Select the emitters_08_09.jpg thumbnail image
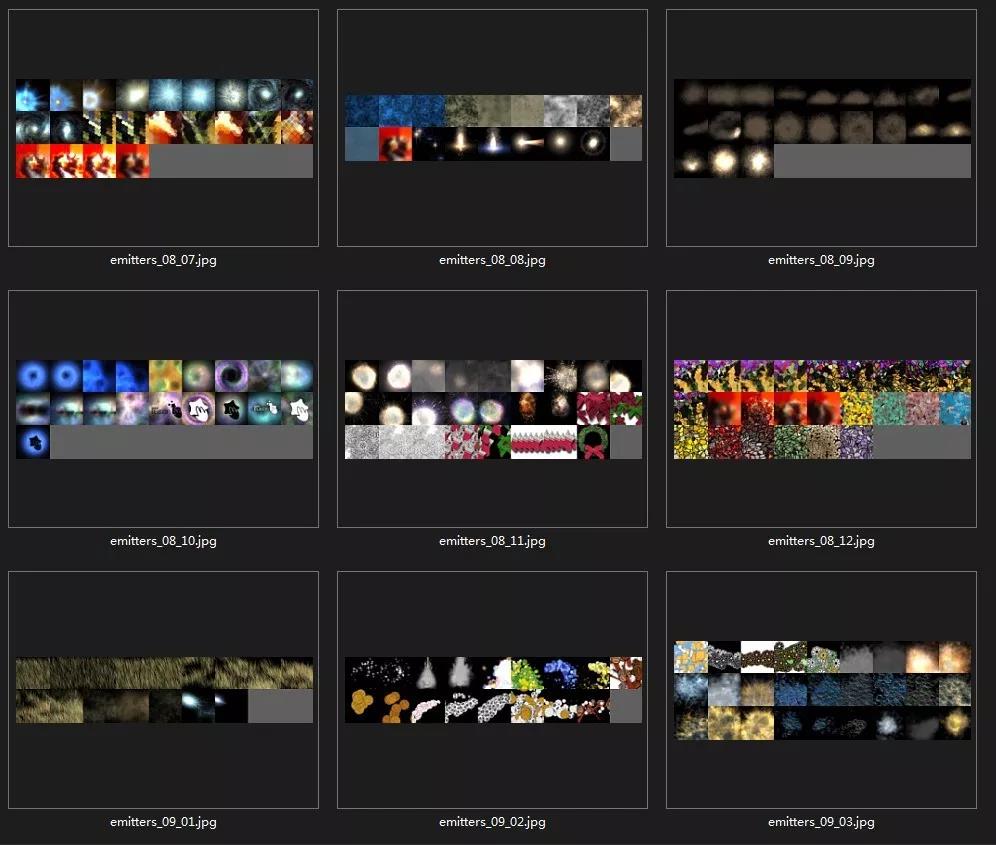996x845 pixels. tap(822, 128)
